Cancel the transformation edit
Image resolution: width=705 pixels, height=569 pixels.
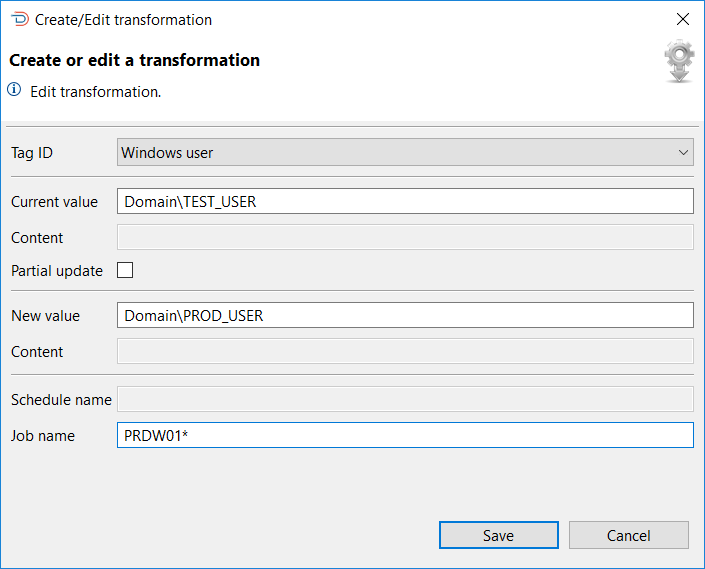click(629, 535)
